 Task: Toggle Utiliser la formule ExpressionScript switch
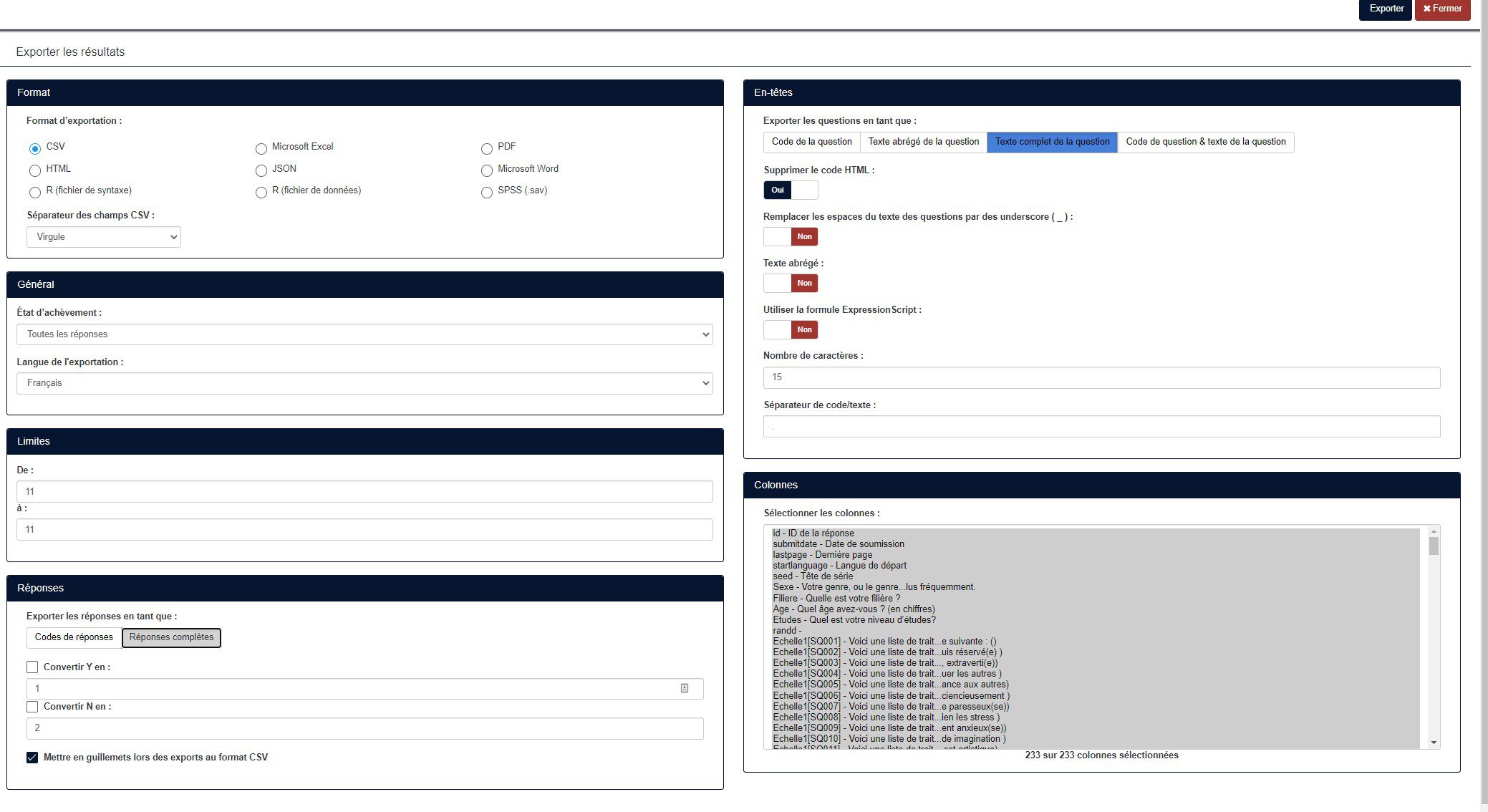tap(791, 329)
